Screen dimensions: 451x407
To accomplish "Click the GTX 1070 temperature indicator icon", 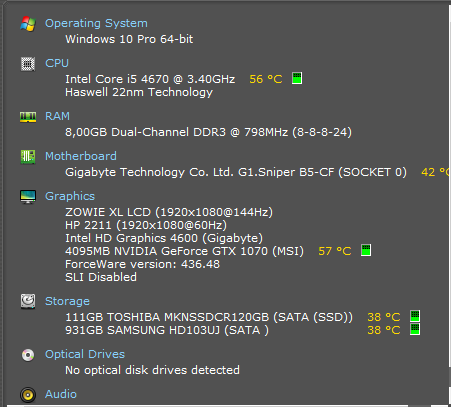I will (366, 250).
